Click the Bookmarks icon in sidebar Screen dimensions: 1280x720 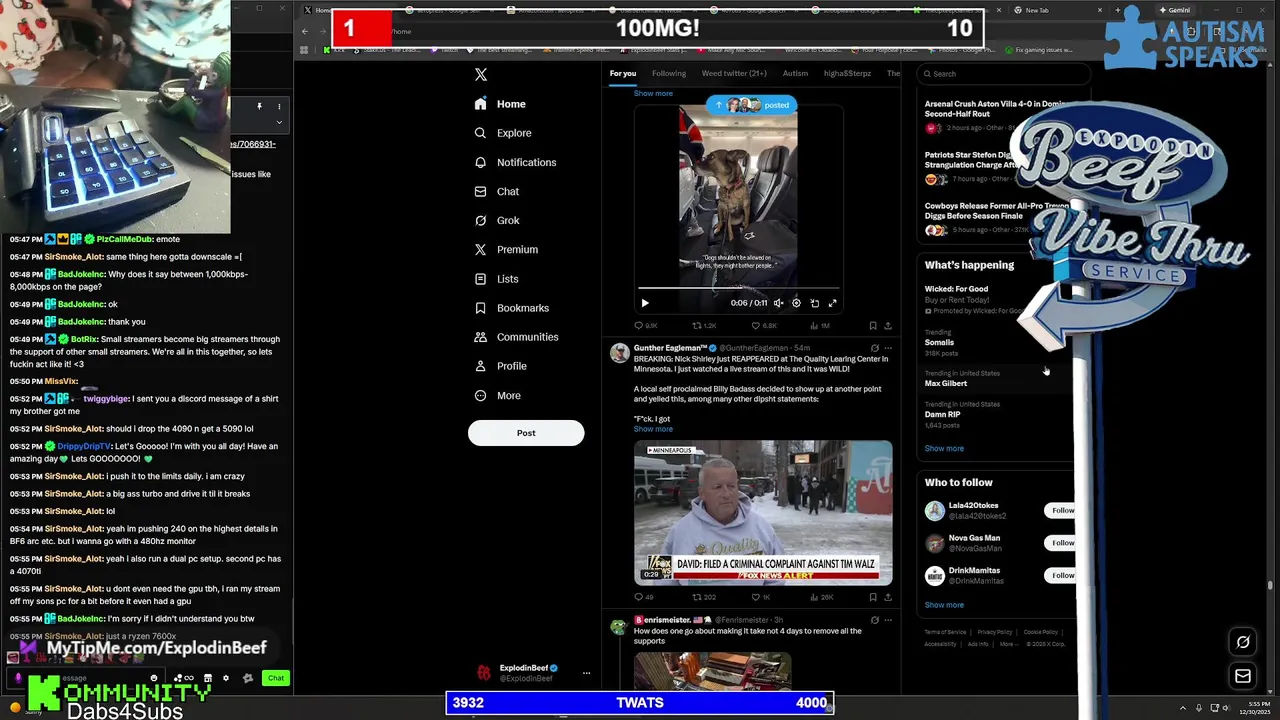click(481, 308)
